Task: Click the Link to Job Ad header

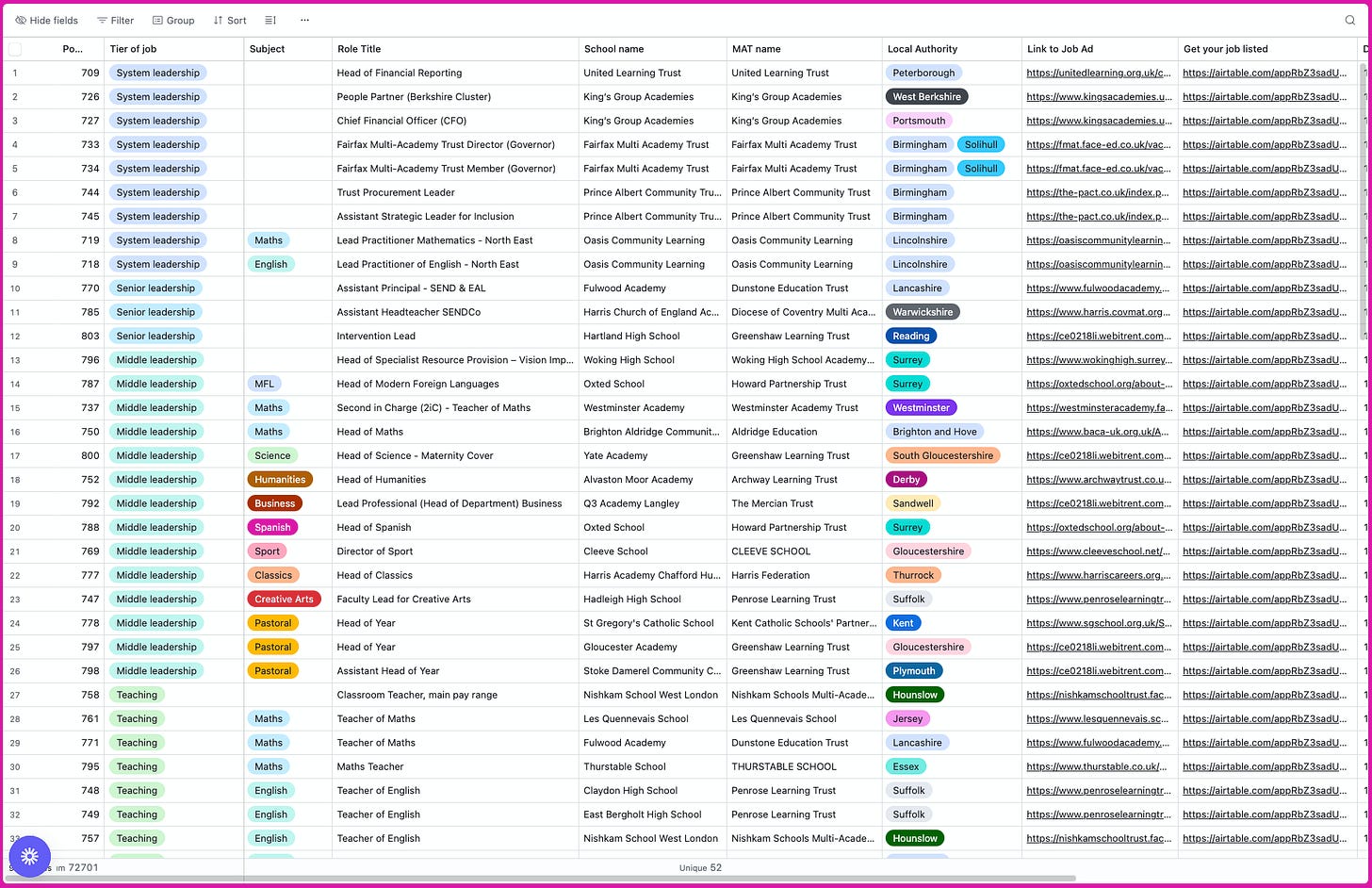Action: 1100,49
